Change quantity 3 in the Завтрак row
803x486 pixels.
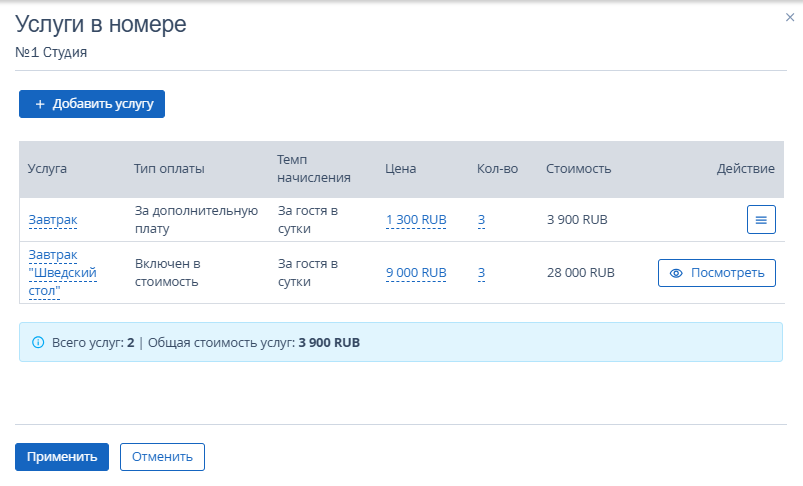(x=481, y=220)
